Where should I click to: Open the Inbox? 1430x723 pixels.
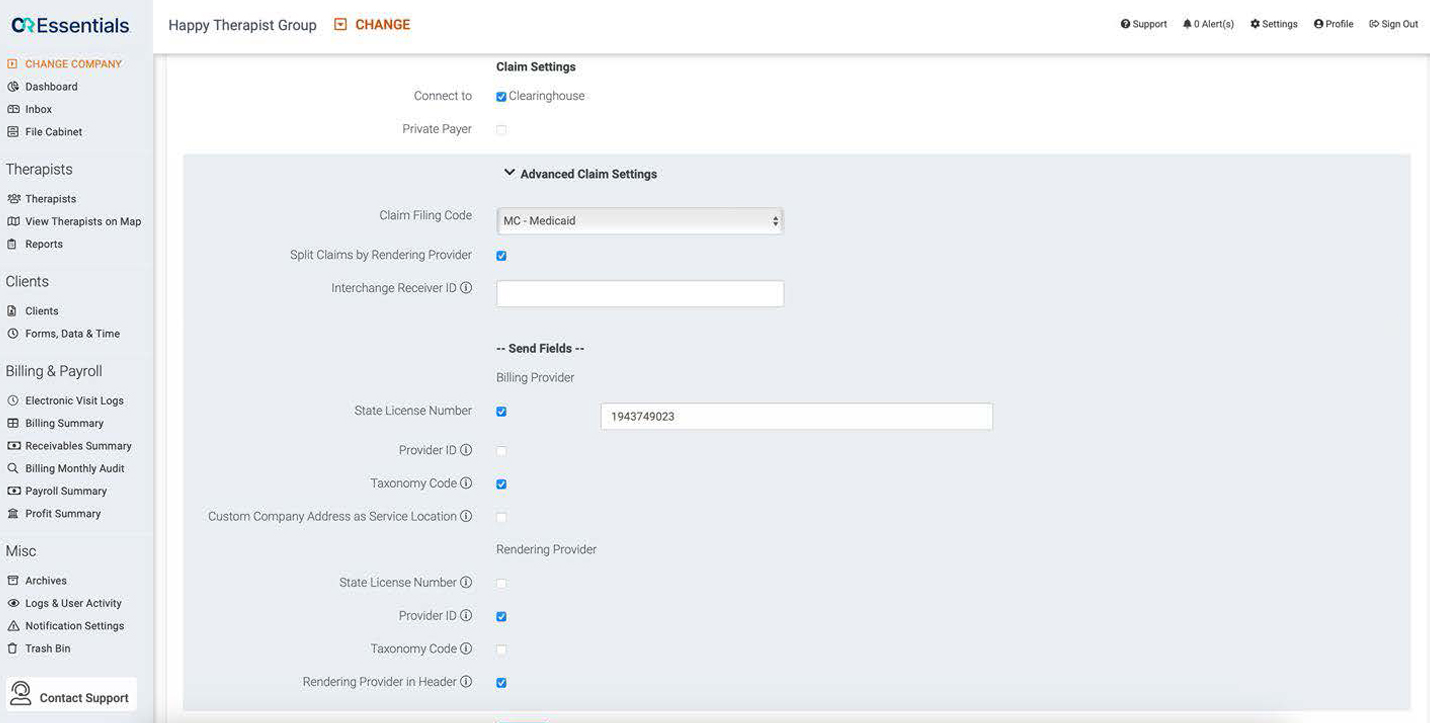(x=37, y=109)
